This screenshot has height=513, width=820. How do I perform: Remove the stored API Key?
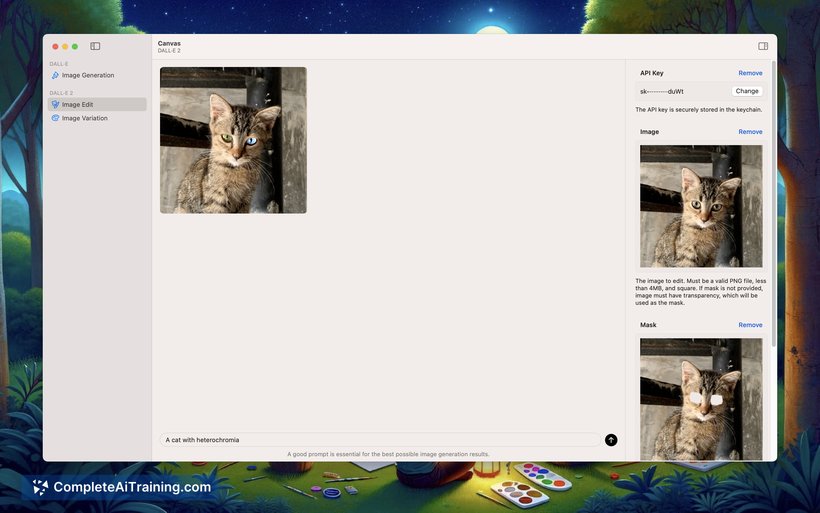[750, 73]
